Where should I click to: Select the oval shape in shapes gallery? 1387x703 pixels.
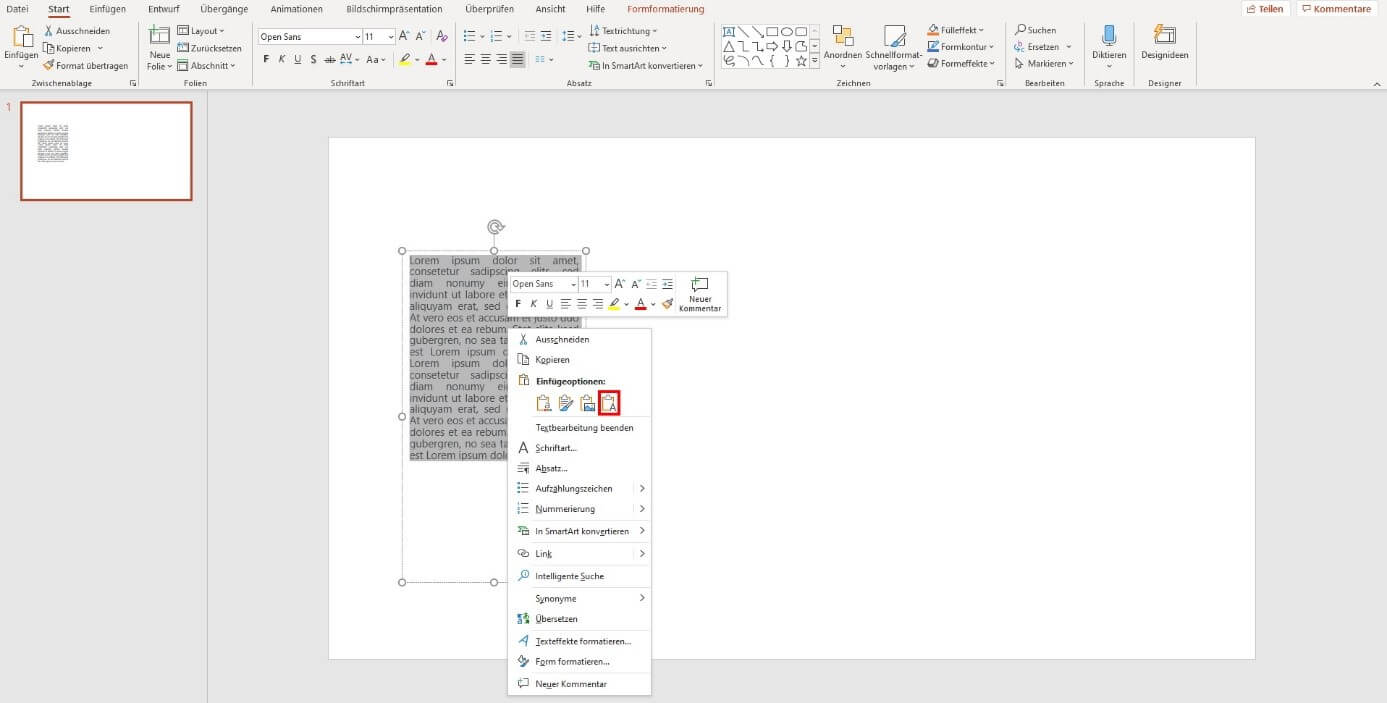(x=787, y=31)
